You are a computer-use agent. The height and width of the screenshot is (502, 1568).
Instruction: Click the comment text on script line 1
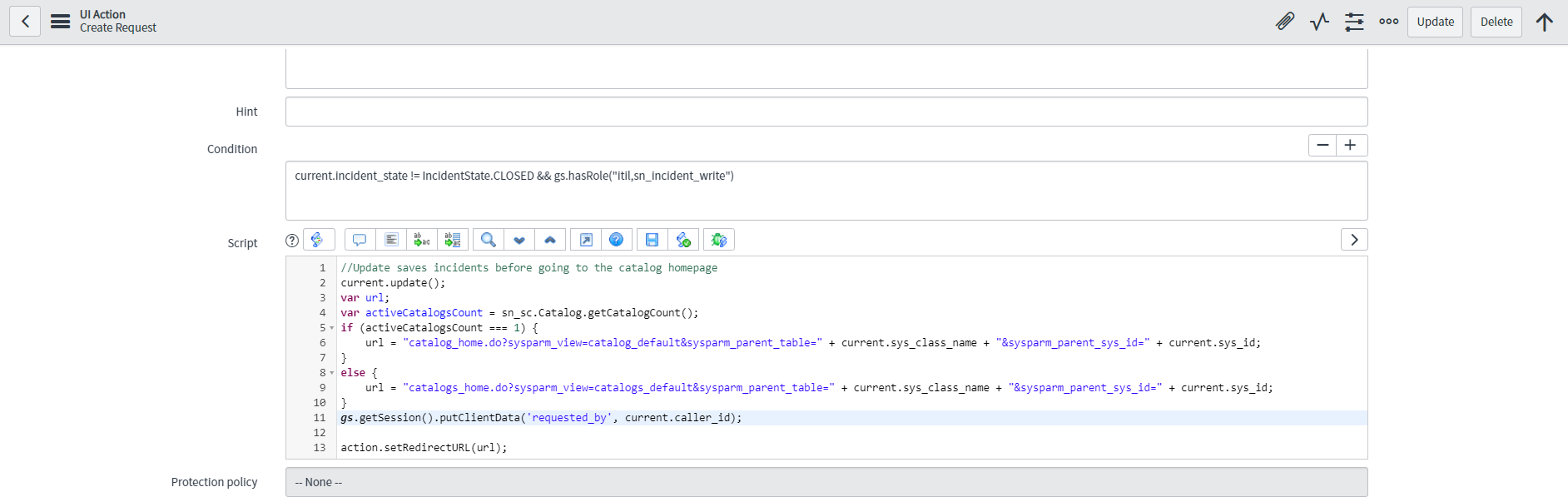[529, 268]
